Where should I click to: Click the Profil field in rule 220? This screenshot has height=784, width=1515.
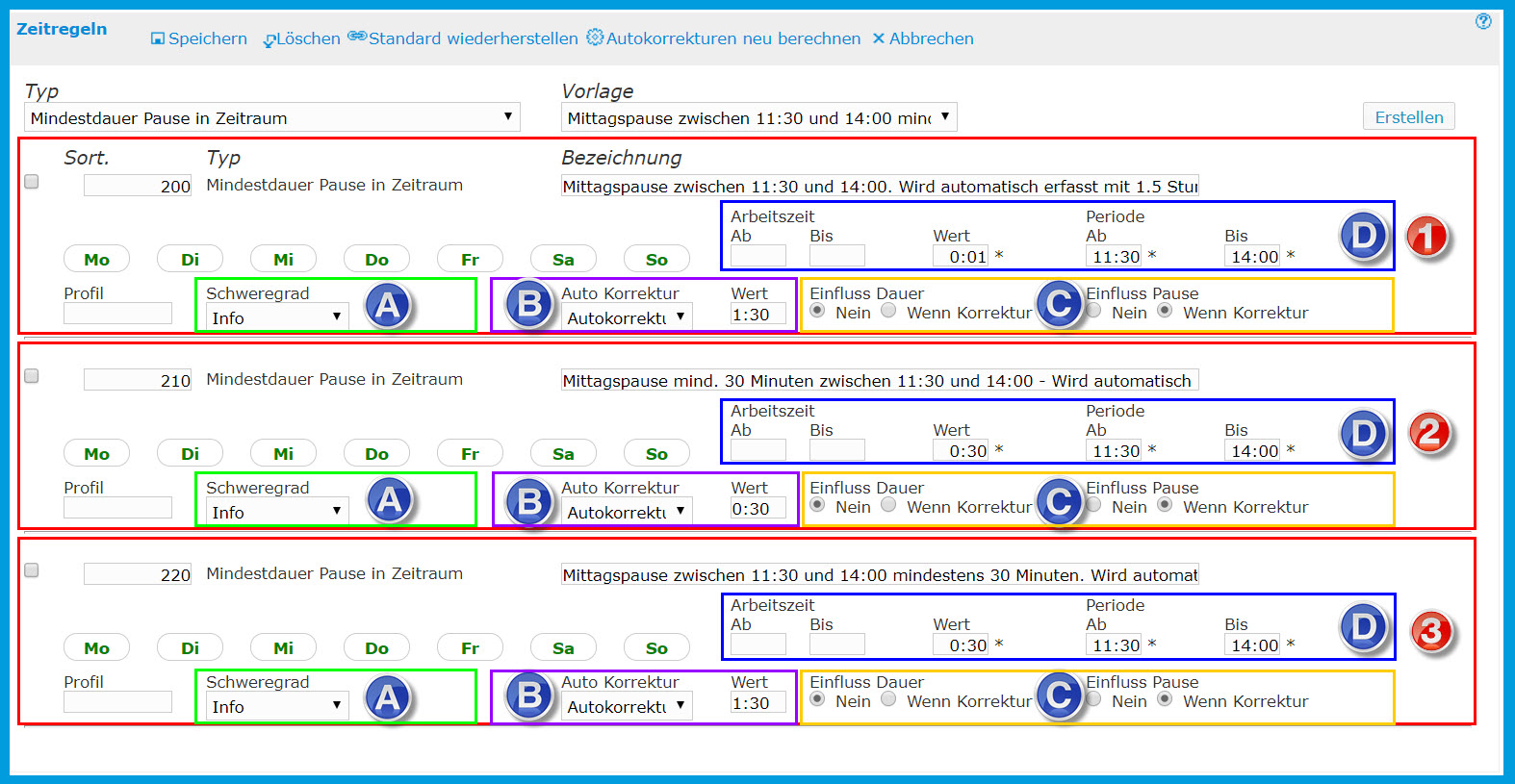click(117, 701)
